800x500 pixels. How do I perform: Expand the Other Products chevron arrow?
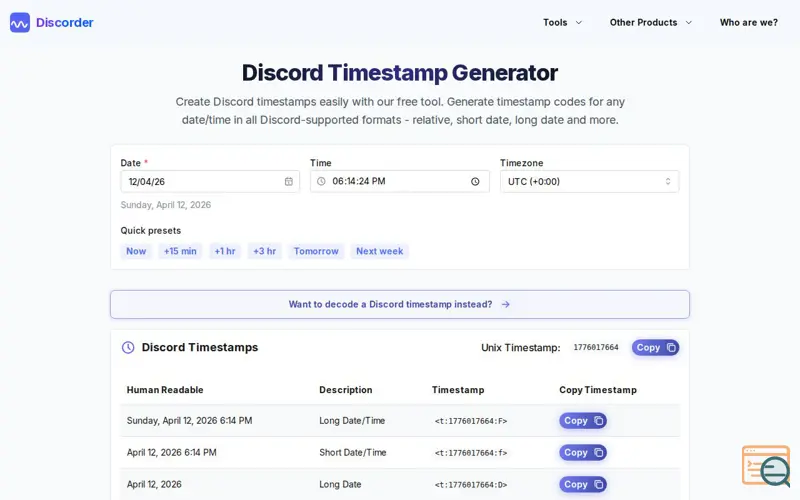(689, 22)
